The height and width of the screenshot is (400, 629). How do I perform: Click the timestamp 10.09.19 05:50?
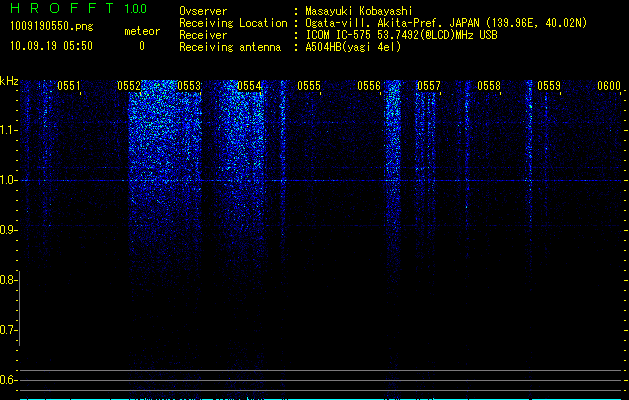pyautogui.click(x=51, y=46)
